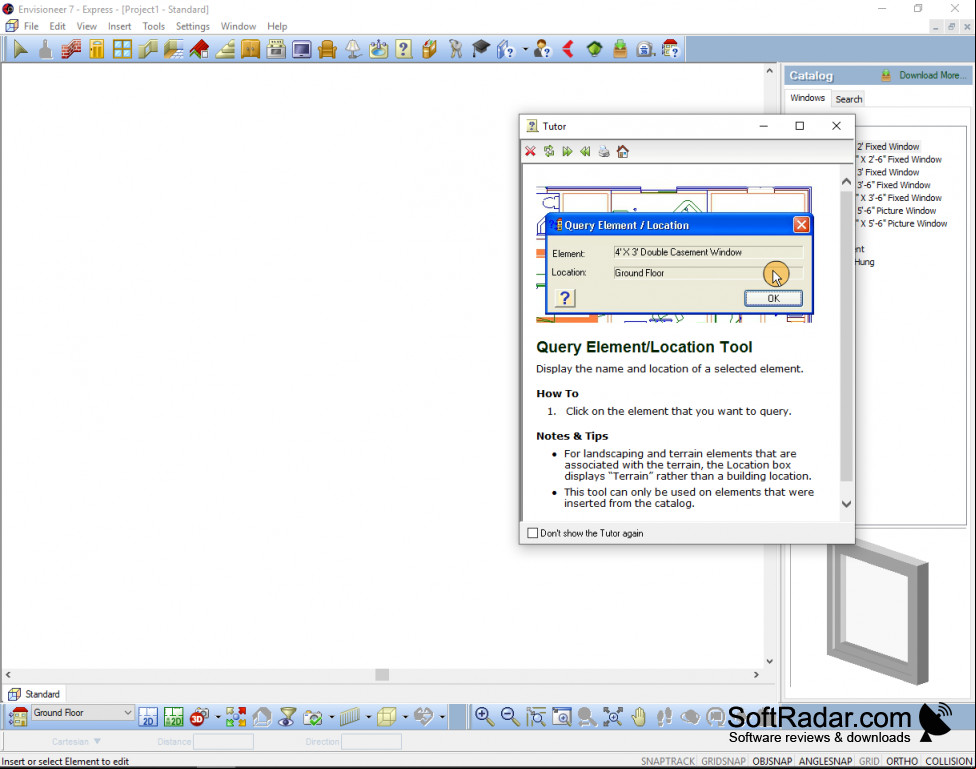976x769 pixels.
Task: Switch to the green 2D designer view
Action: (x=174, y=717)
